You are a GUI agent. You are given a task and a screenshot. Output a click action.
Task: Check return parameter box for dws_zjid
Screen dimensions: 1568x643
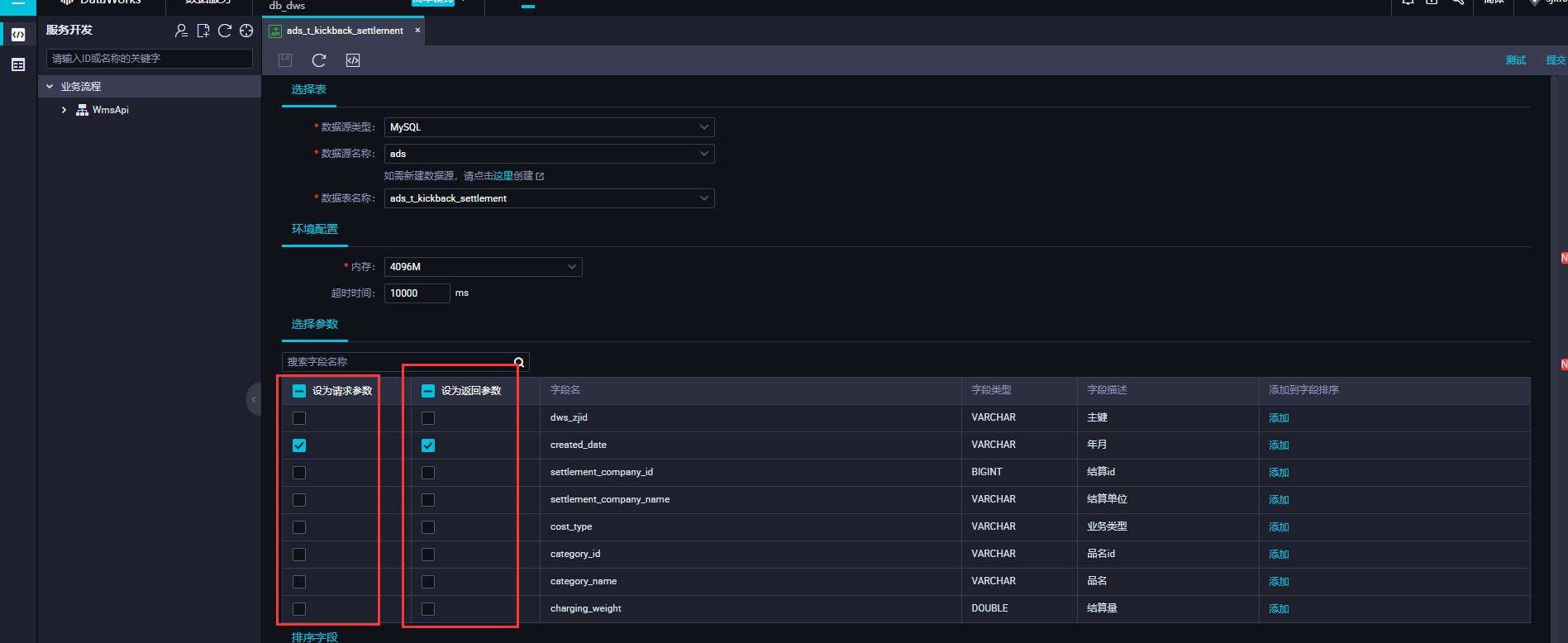click(x=428, y=418)
